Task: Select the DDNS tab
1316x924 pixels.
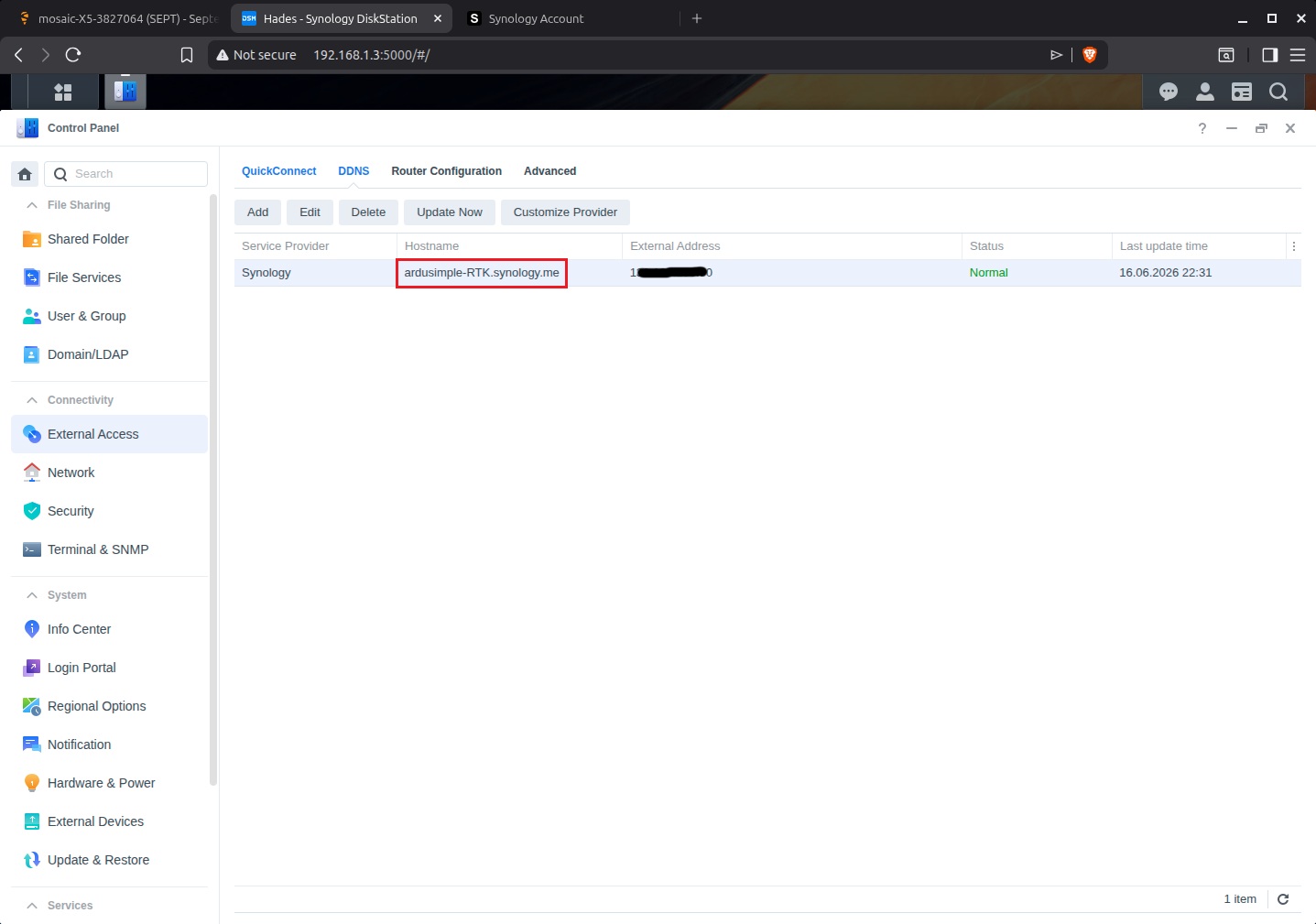Action: (353, 171)
